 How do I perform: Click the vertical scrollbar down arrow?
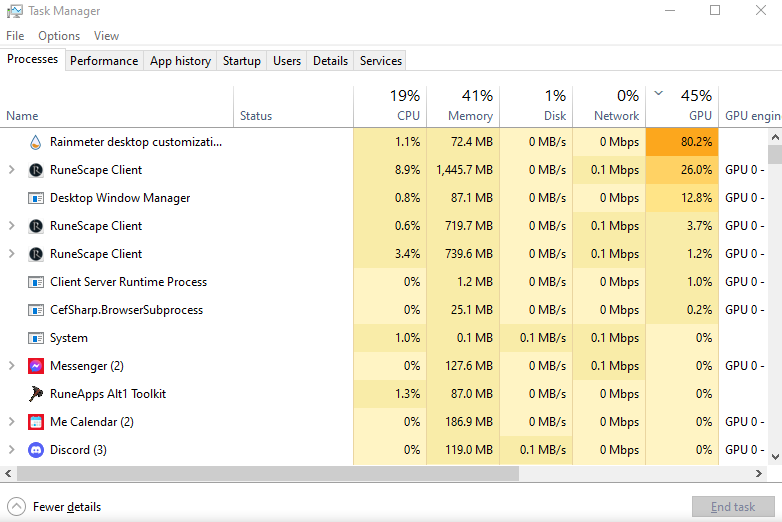[x=775, y=457]
